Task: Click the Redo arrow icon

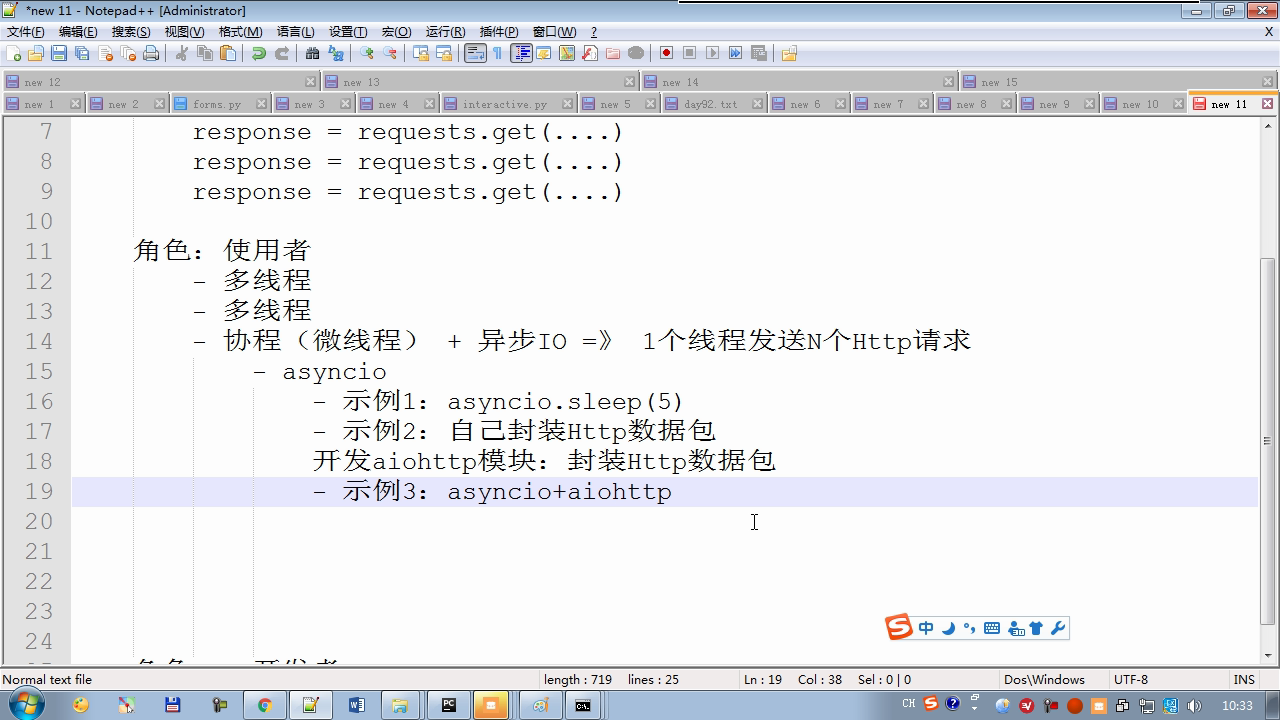Action: [282, 53]
